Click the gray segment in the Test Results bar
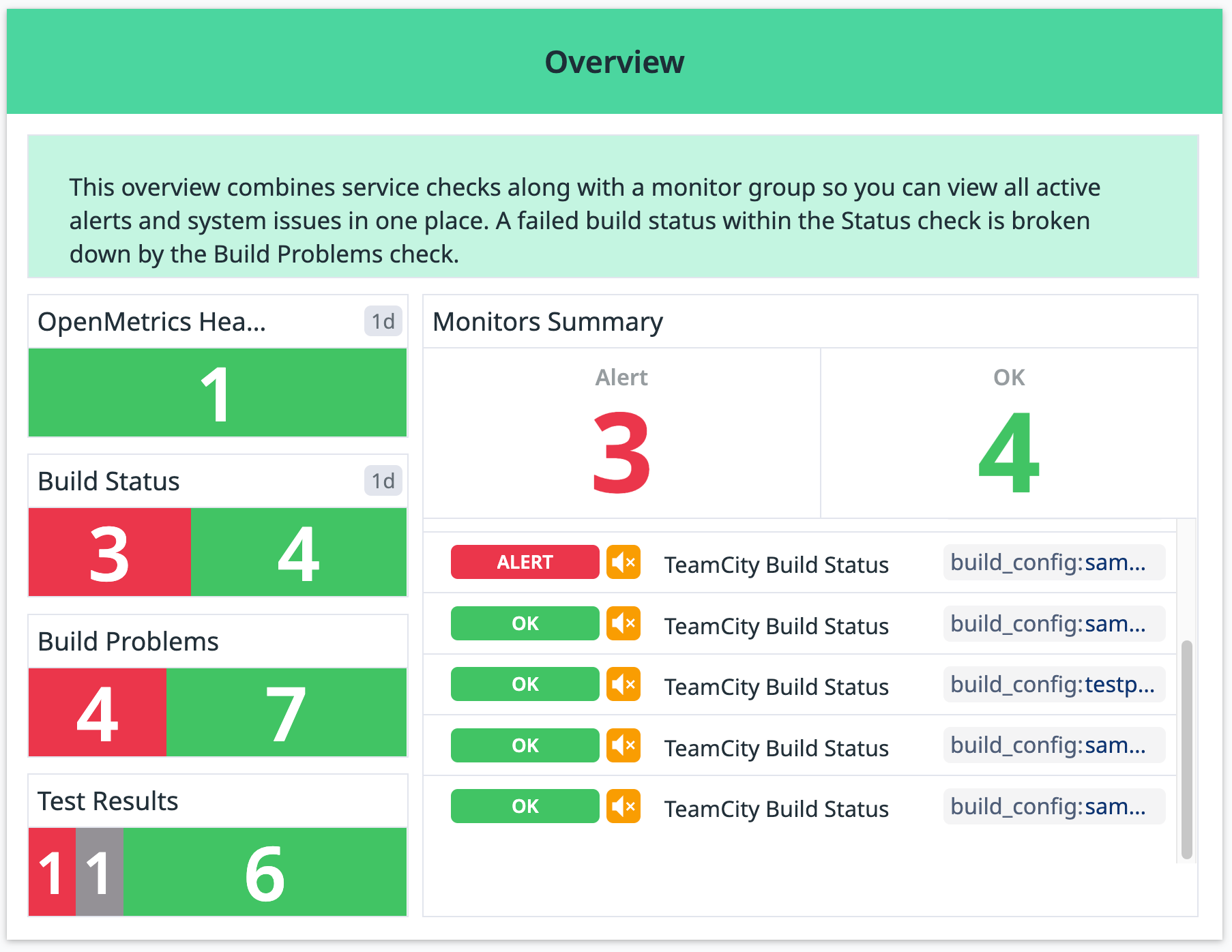The width and height of the screenshot is (1232, 952). 98,873
